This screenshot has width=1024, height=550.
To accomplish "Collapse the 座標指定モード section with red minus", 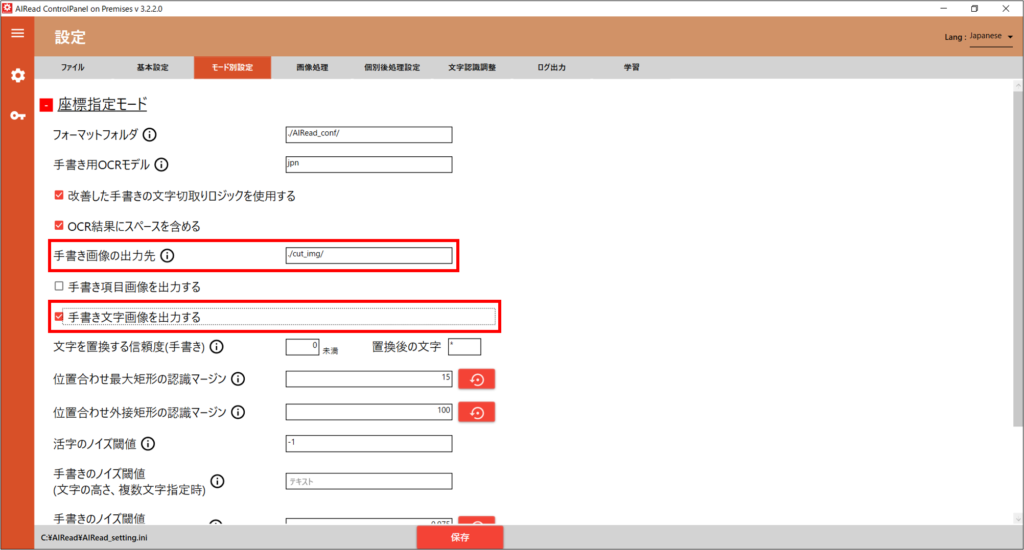I will 46,105.
